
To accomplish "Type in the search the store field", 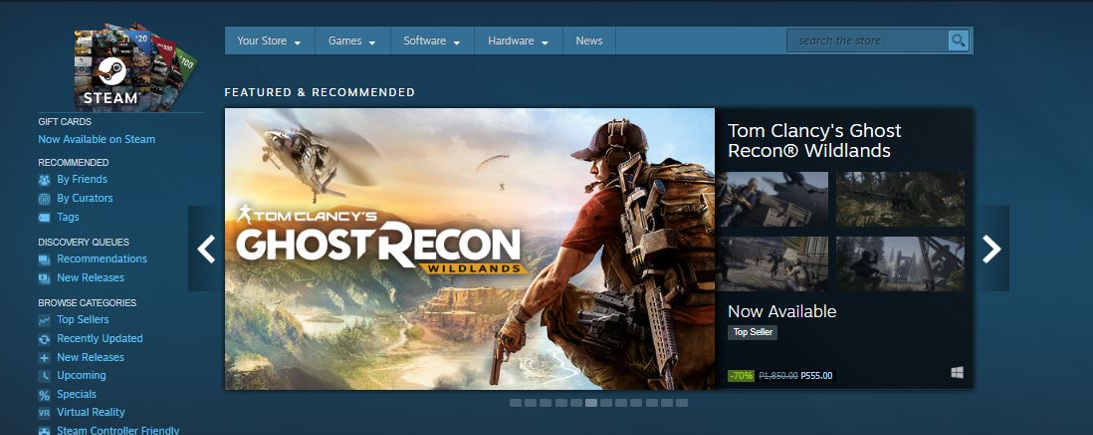I will [867, 41].
